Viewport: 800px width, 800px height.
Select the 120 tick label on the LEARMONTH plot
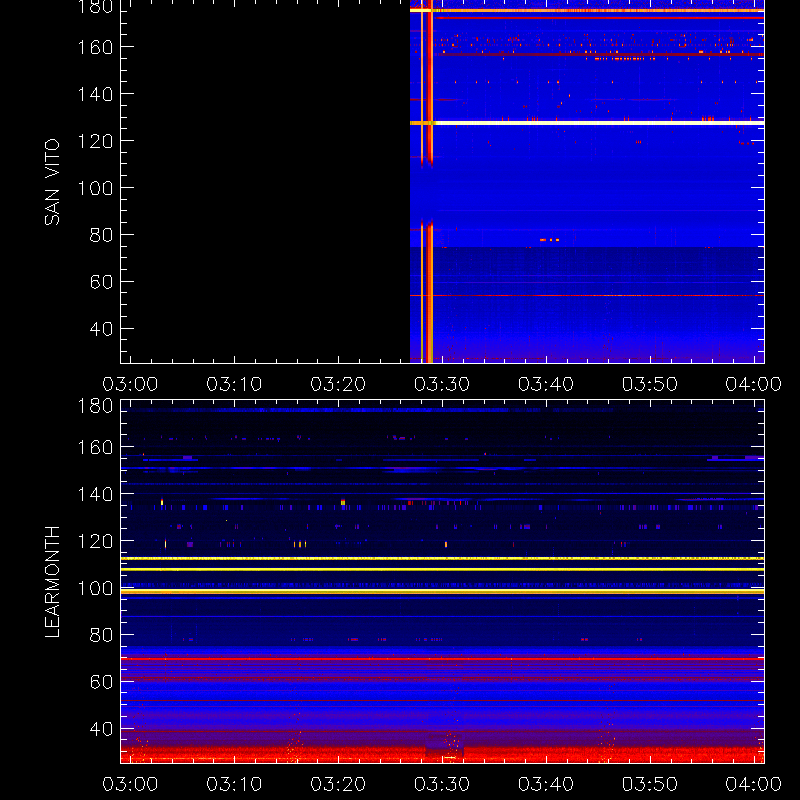click(95, 541)
